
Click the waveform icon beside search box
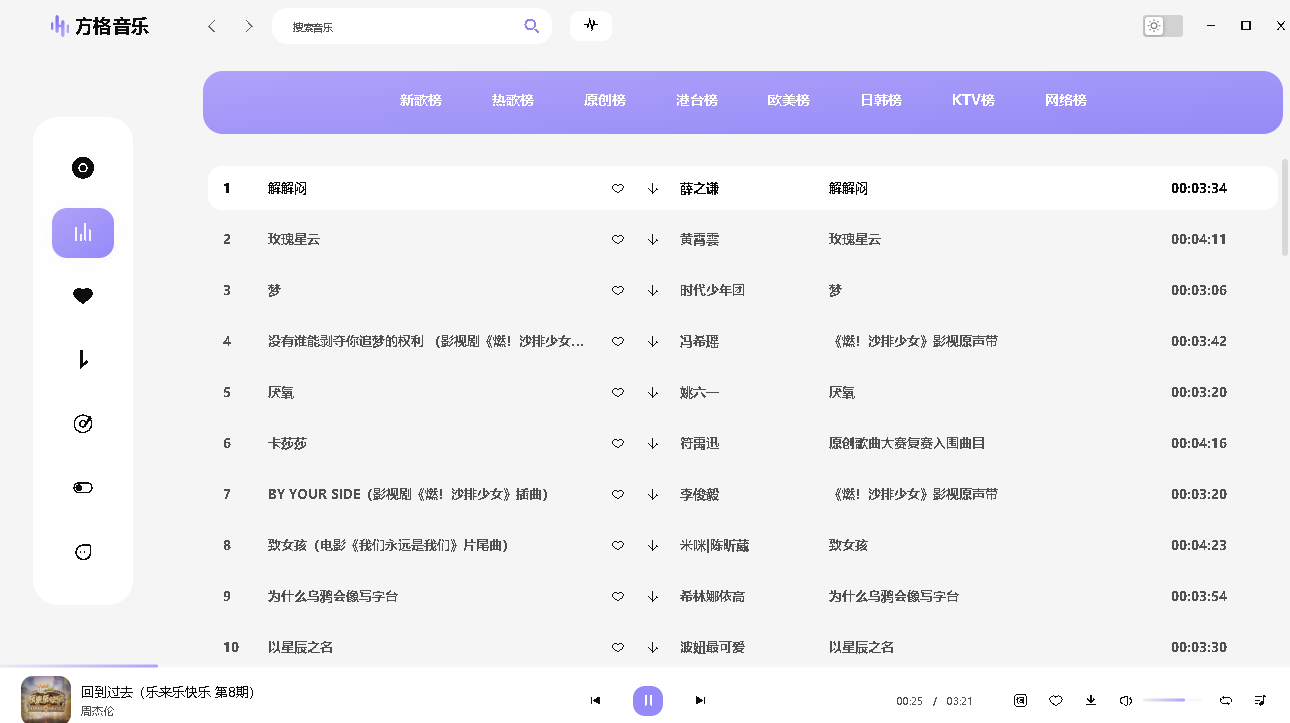tap(591, 26)
